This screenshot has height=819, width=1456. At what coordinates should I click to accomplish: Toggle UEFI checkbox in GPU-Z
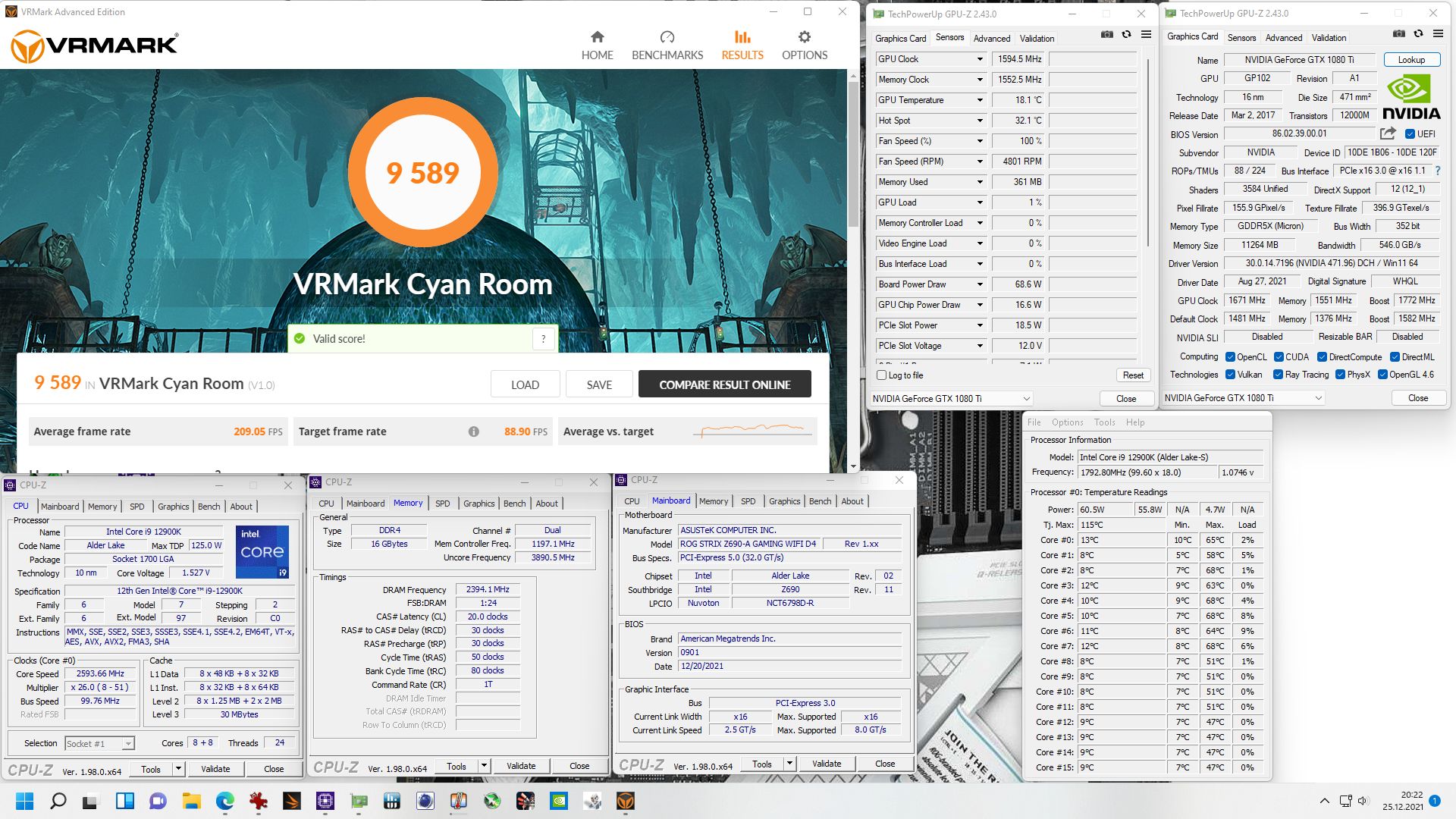(x=1410, y=134)
